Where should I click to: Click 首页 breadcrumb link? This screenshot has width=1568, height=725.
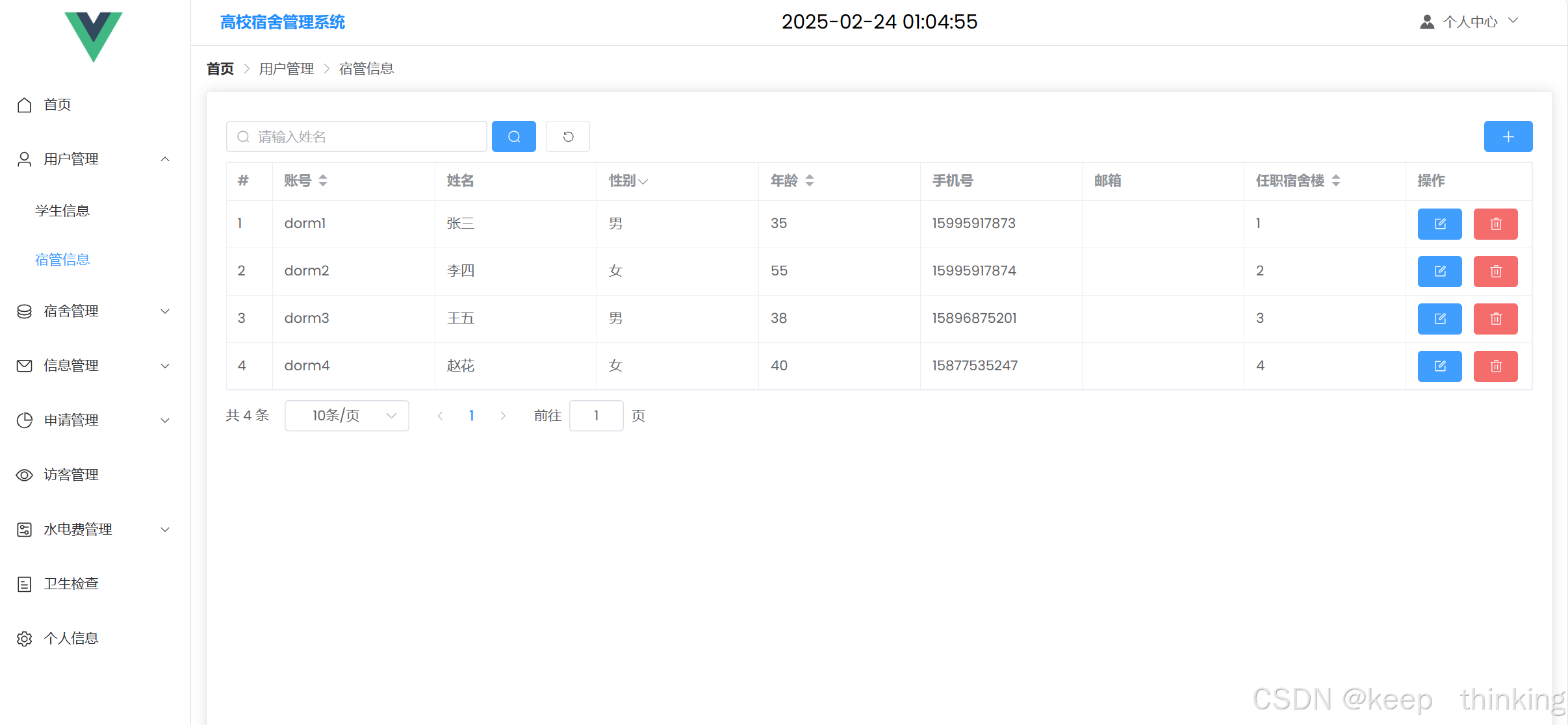(x=220, y=69)
